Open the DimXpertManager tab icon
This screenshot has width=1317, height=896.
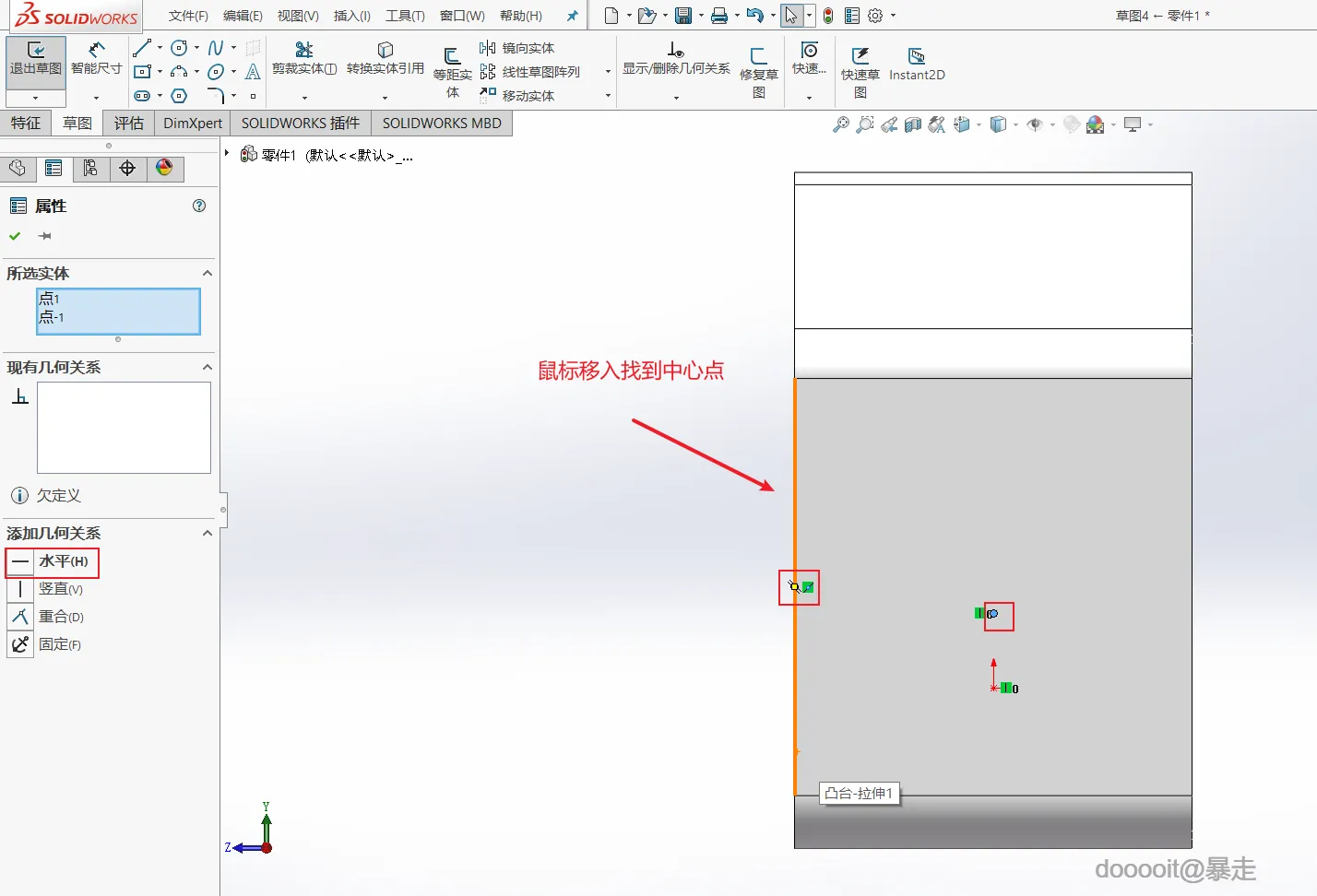click(127, 168)
